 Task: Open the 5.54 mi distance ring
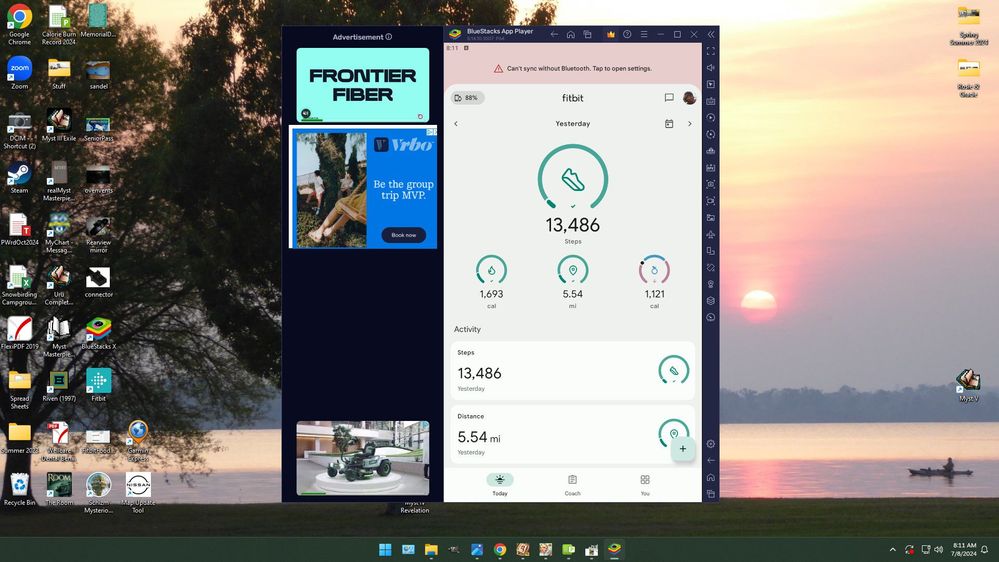573,270
